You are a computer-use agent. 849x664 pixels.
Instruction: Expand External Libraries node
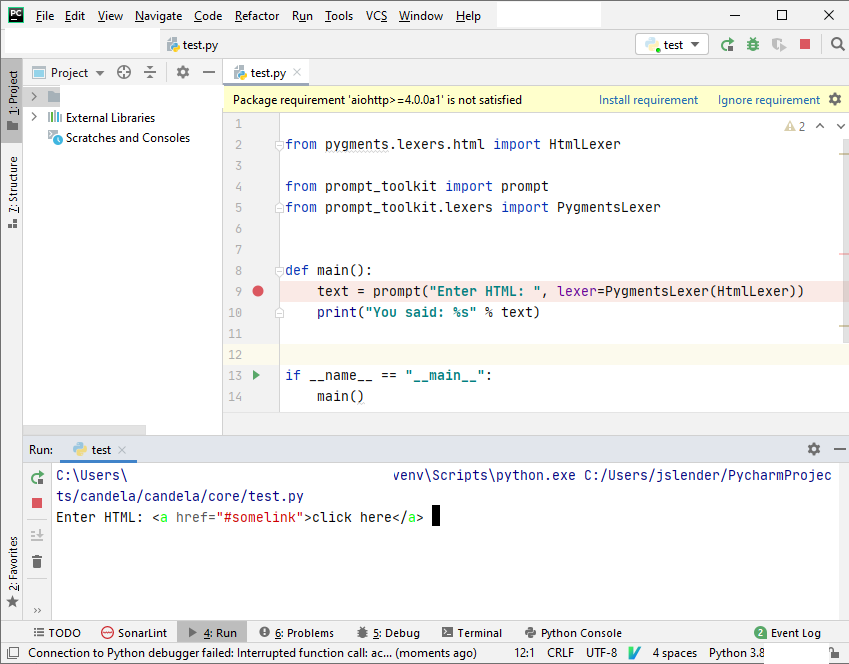[x=34, y=117]
